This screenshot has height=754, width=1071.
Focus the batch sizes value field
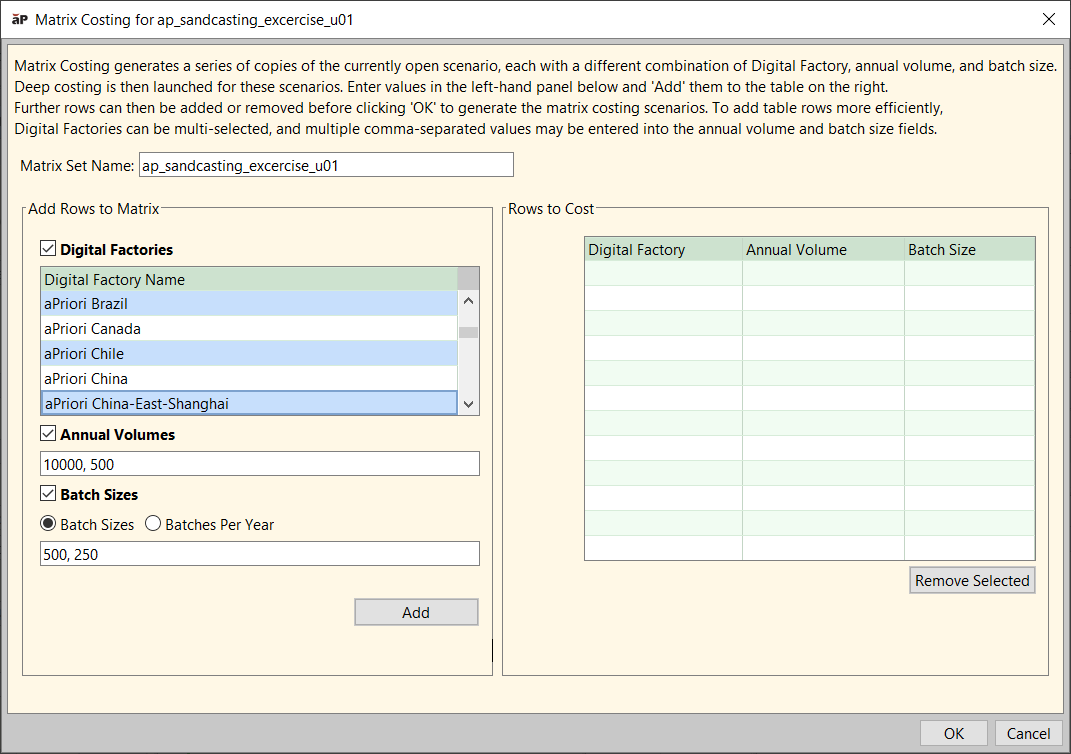[259, 554]
